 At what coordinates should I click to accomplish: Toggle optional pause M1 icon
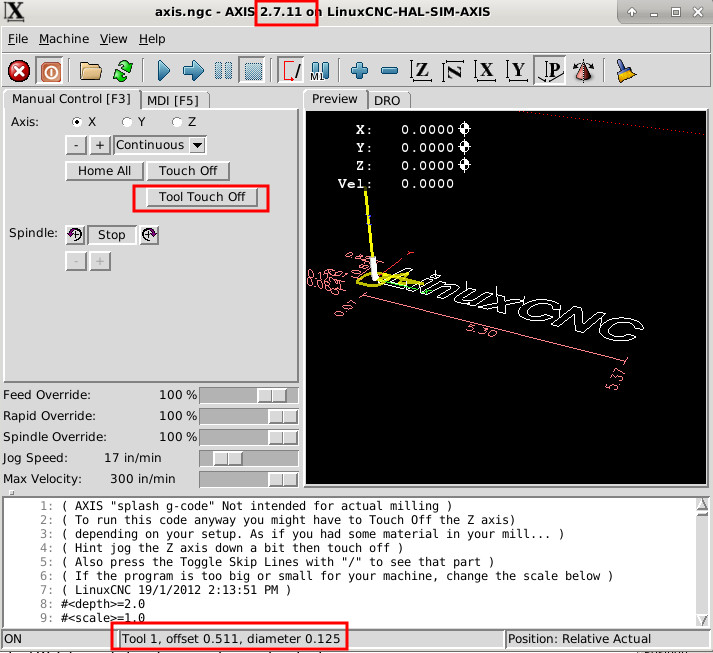point(320,71)
